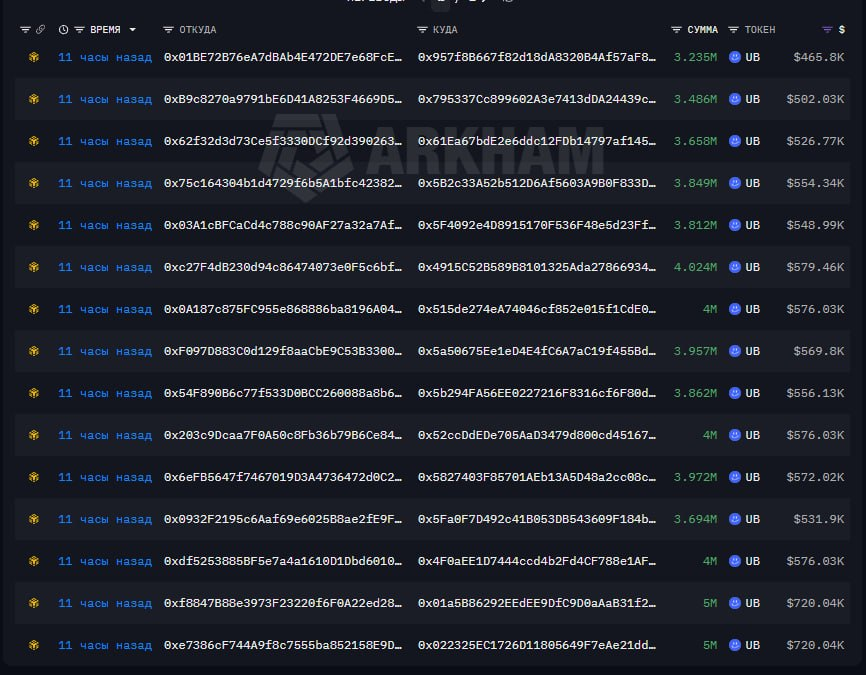Viewport: 866px width, 675px height.
Task: Open recipient address 0x5a50675Ee1eD4E4fC6A7
Action: pyautogui.click(x=537, y=351)
